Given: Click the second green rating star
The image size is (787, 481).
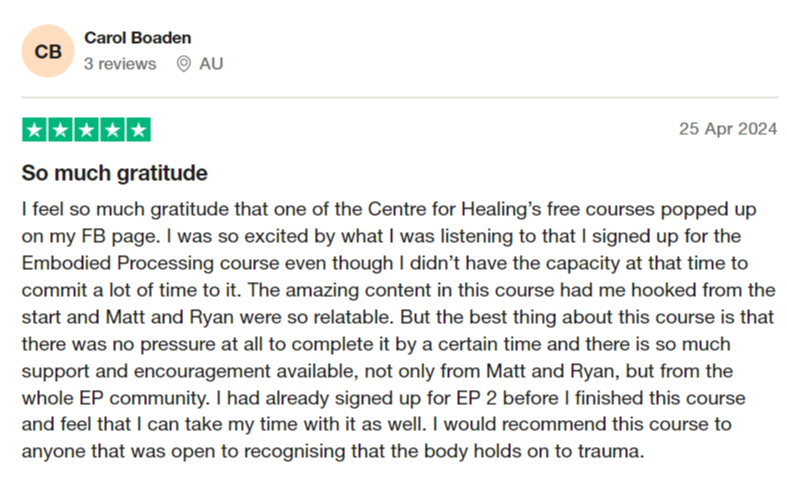Looking at the screenshot, I should tap(60, 130).
